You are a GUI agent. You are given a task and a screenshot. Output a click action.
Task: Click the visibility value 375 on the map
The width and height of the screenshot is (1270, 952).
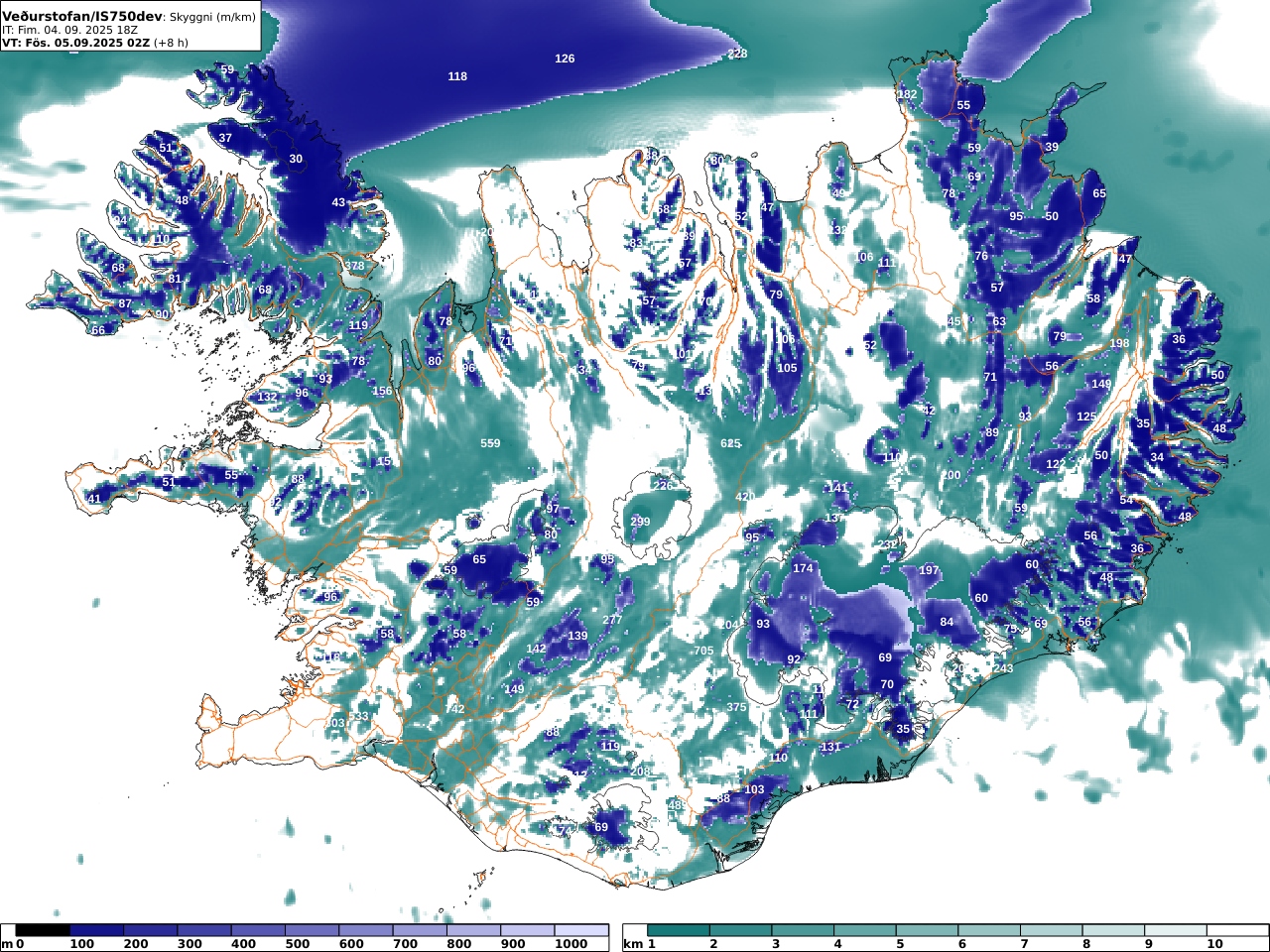click(736, 707)
